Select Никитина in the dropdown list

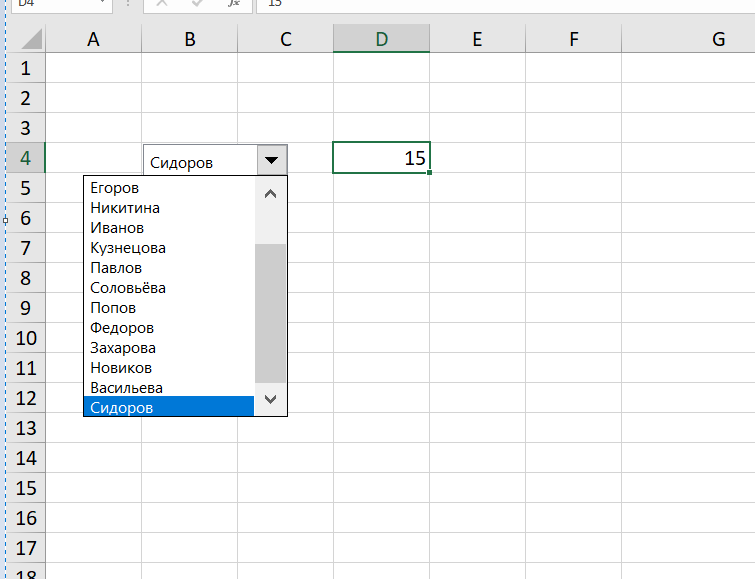coord(169,208)
